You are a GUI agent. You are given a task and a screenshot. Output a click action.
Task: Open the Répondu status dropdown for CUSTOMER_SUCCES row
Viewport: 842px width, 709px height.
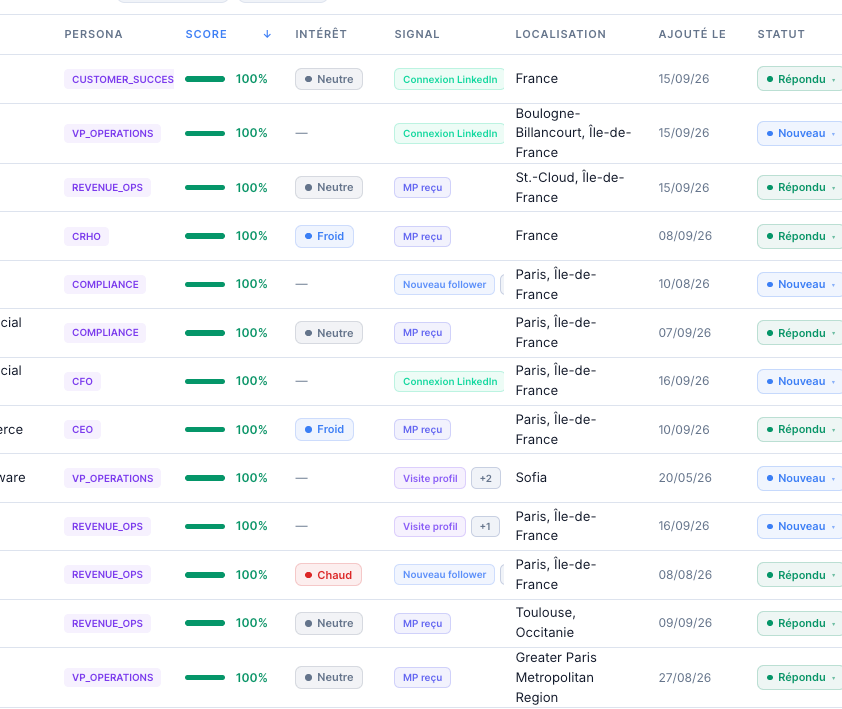(x=800, y=79)
